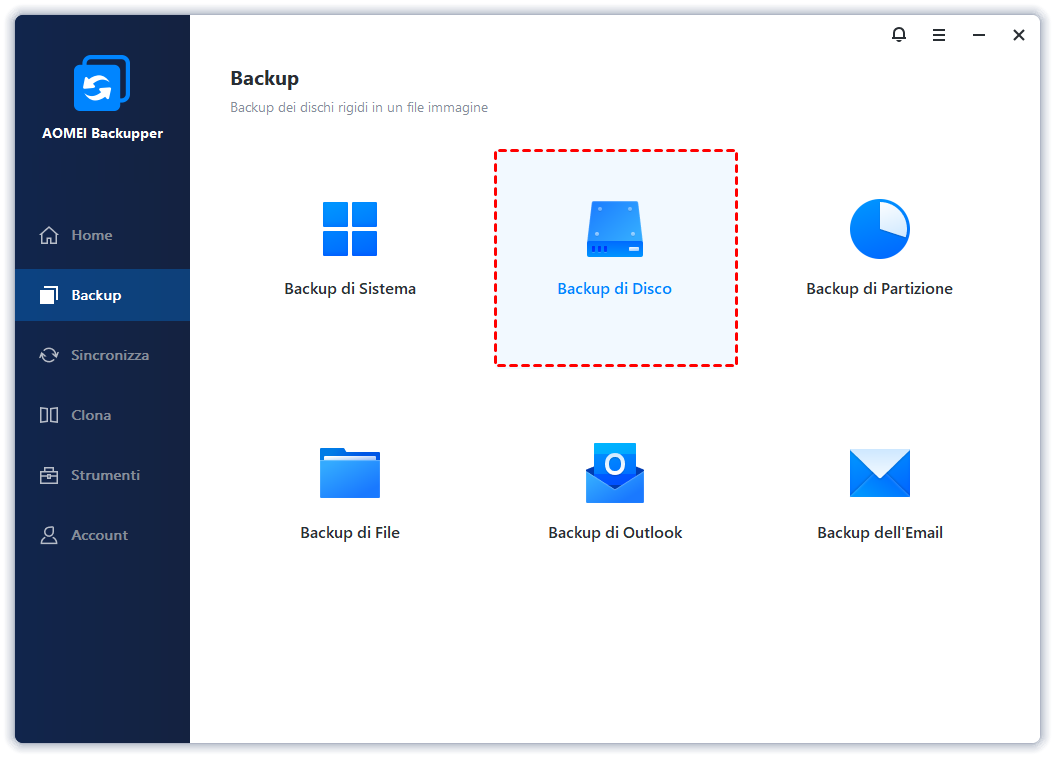Go to Home in the sidebar
The image size is (1055, 758).
[x=91, y=235]
